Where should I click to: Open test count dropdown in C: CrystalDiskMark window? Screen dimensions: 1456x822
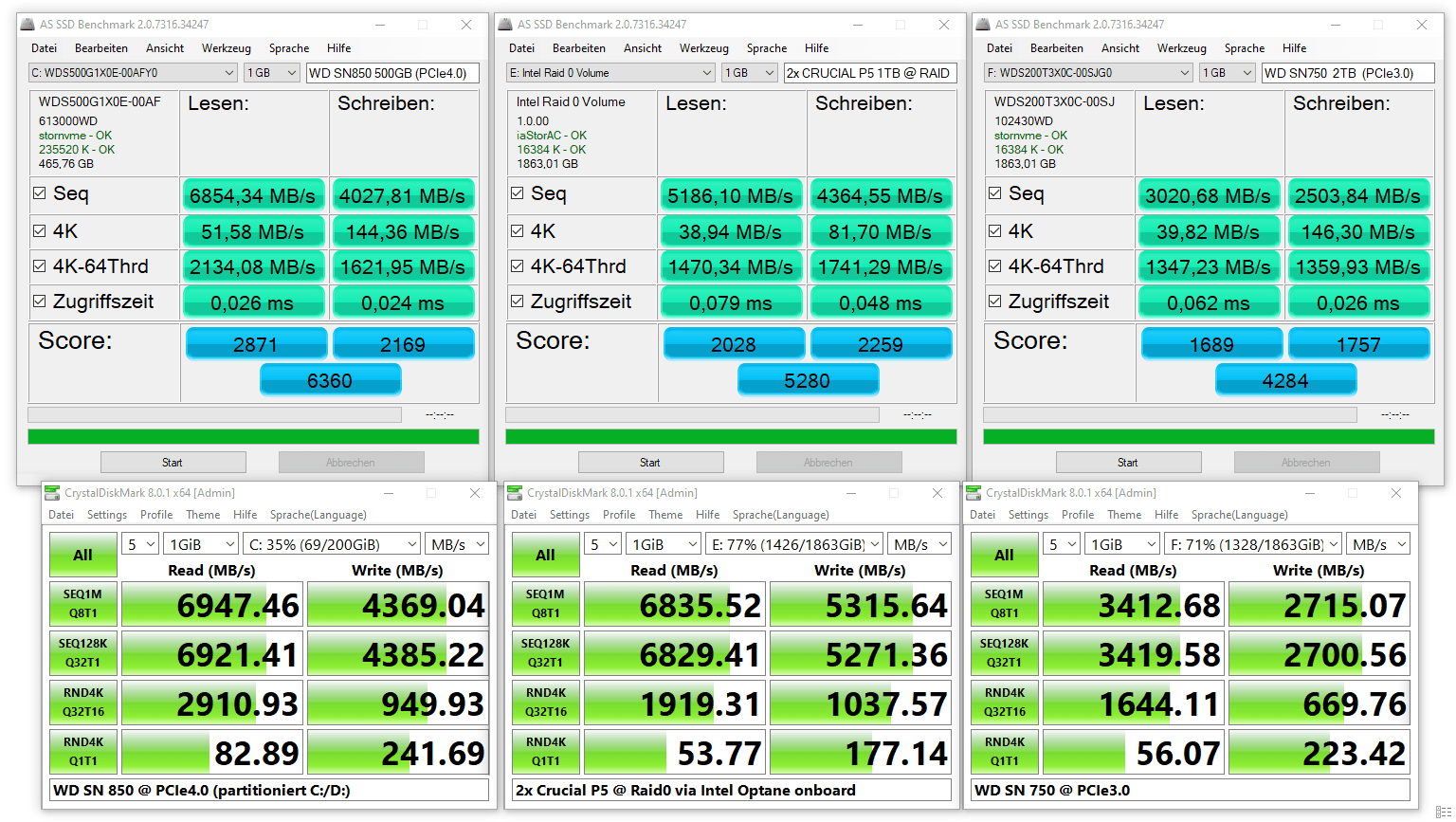pos(140,544)
